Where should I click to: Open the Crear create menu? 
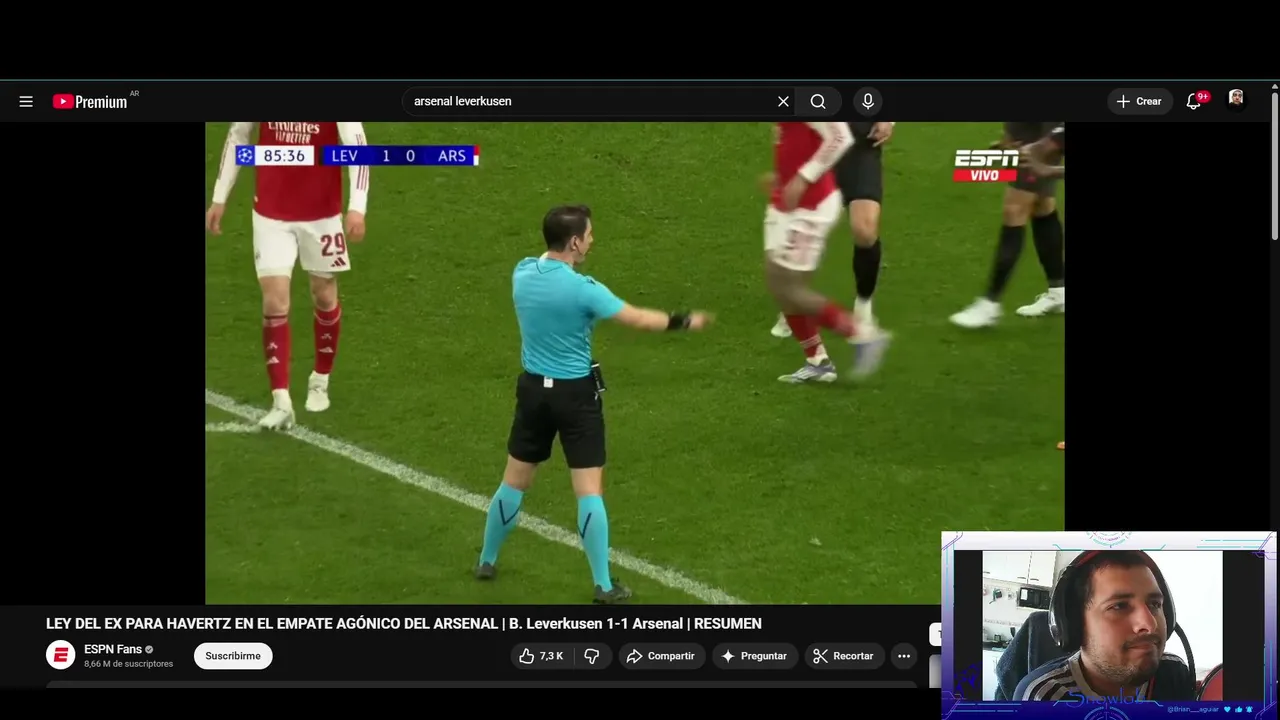click(x=1139, y=101)
